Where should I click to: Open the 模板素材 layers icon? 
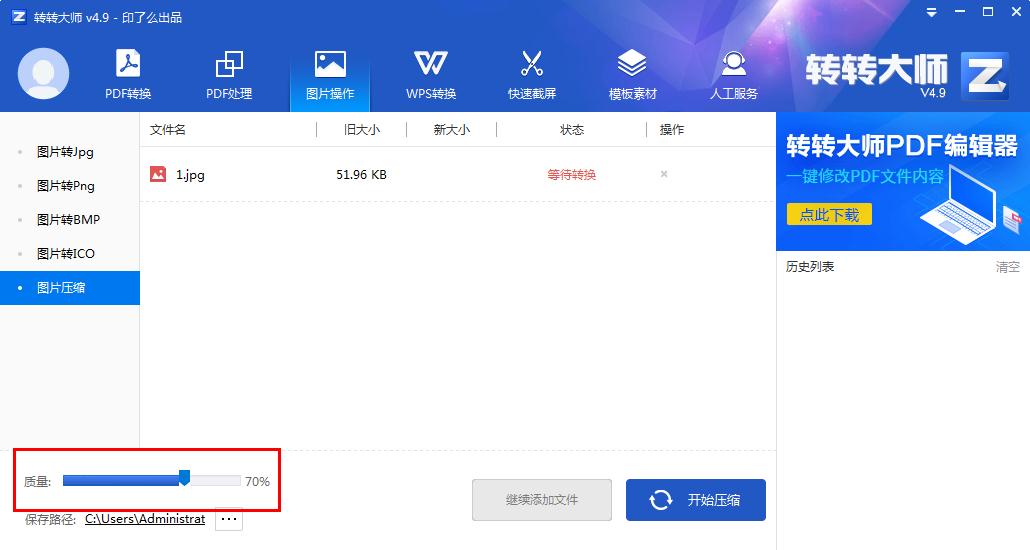pos(633,74)
